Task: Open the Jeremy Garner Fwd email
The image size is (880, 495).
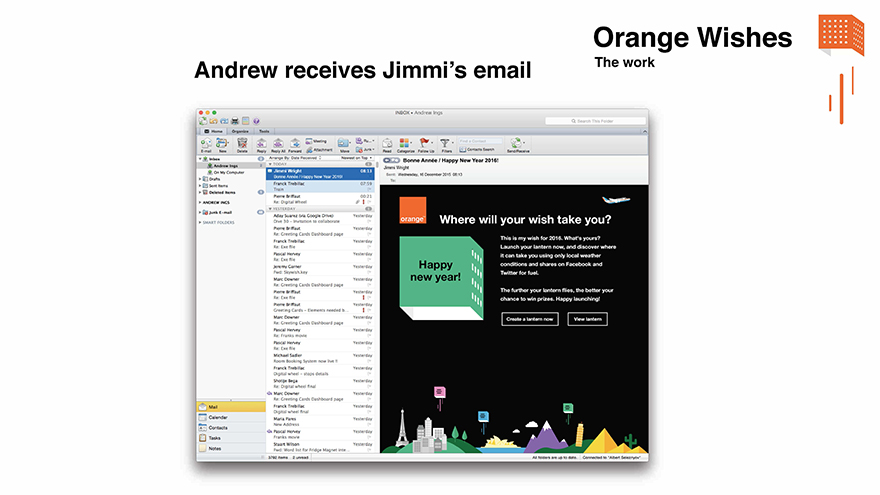Action: [320, 269]
